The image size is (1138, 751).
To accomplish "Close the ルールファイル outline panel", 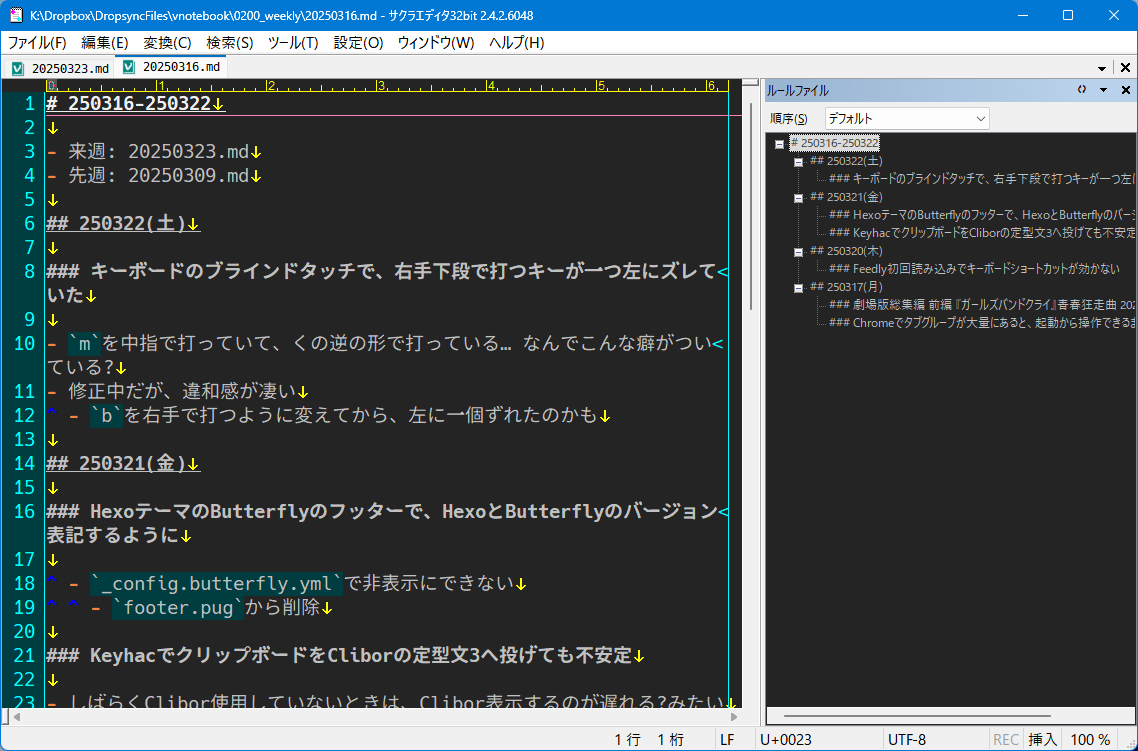I will point(1126,90).
